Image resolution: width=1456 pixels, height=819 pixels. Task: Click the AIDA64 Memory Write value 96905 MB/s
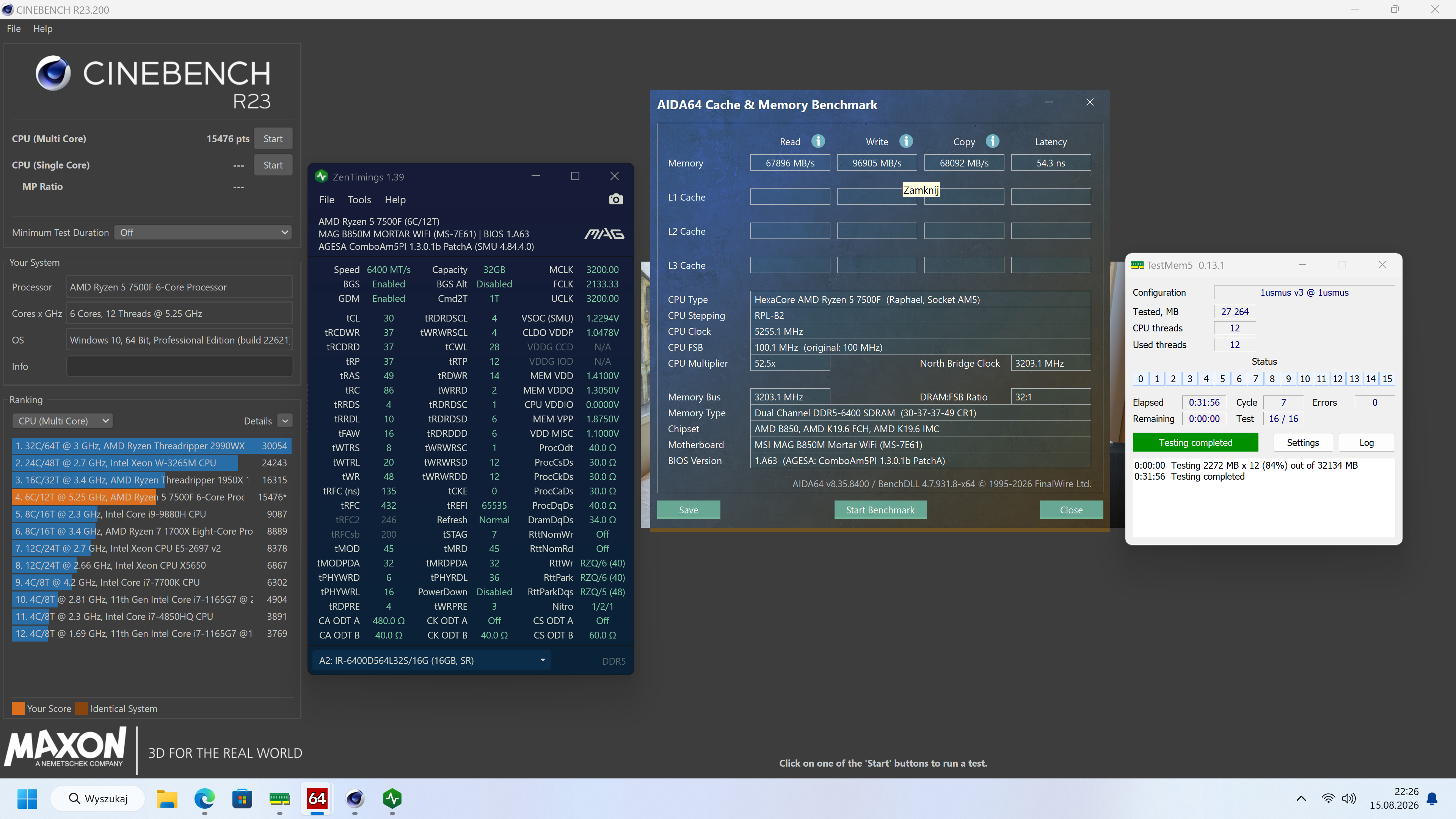877,163
